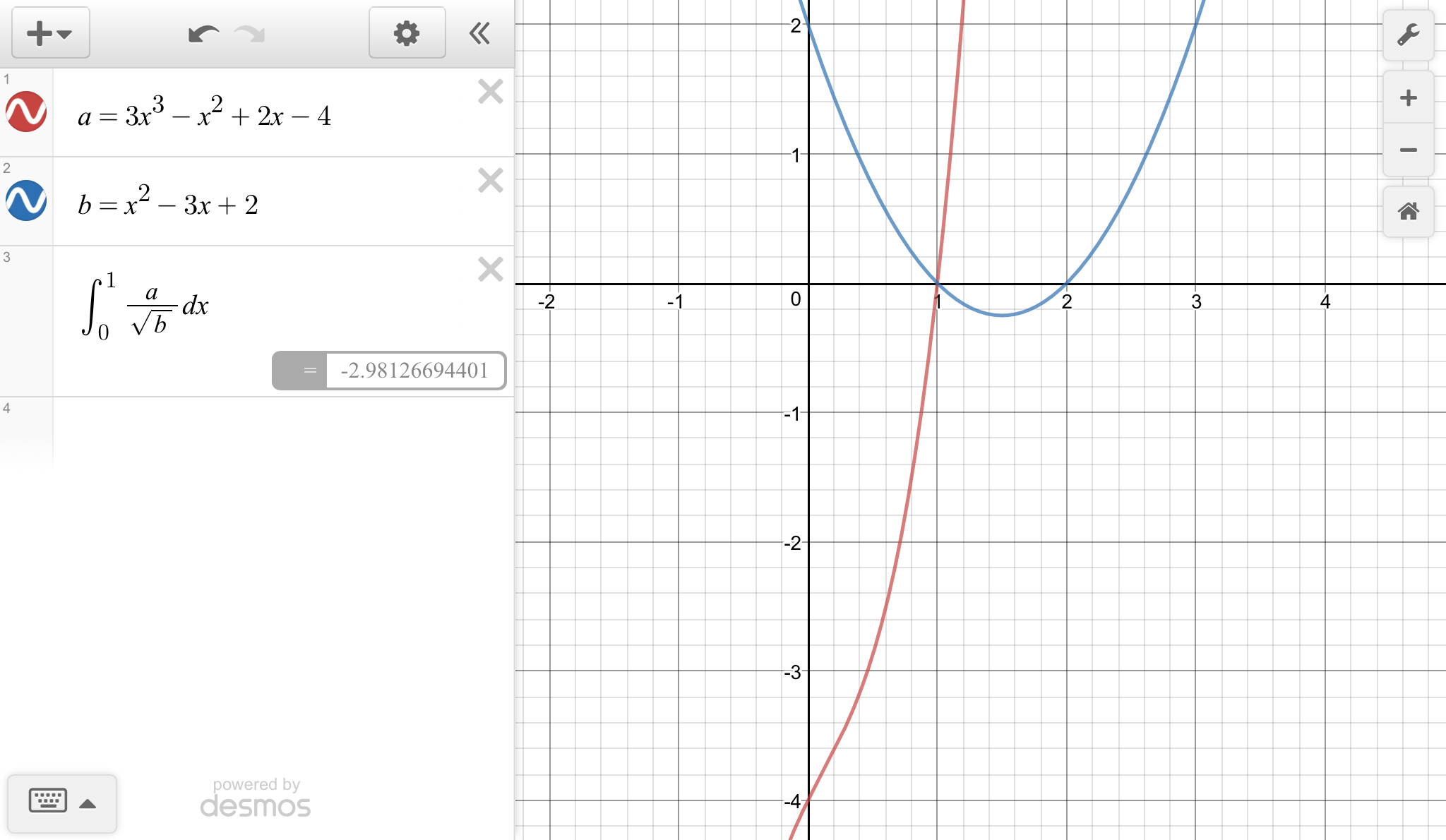Hide the red curve for expression a
This screenshot has height=840, width=1446.
(26, 112)
